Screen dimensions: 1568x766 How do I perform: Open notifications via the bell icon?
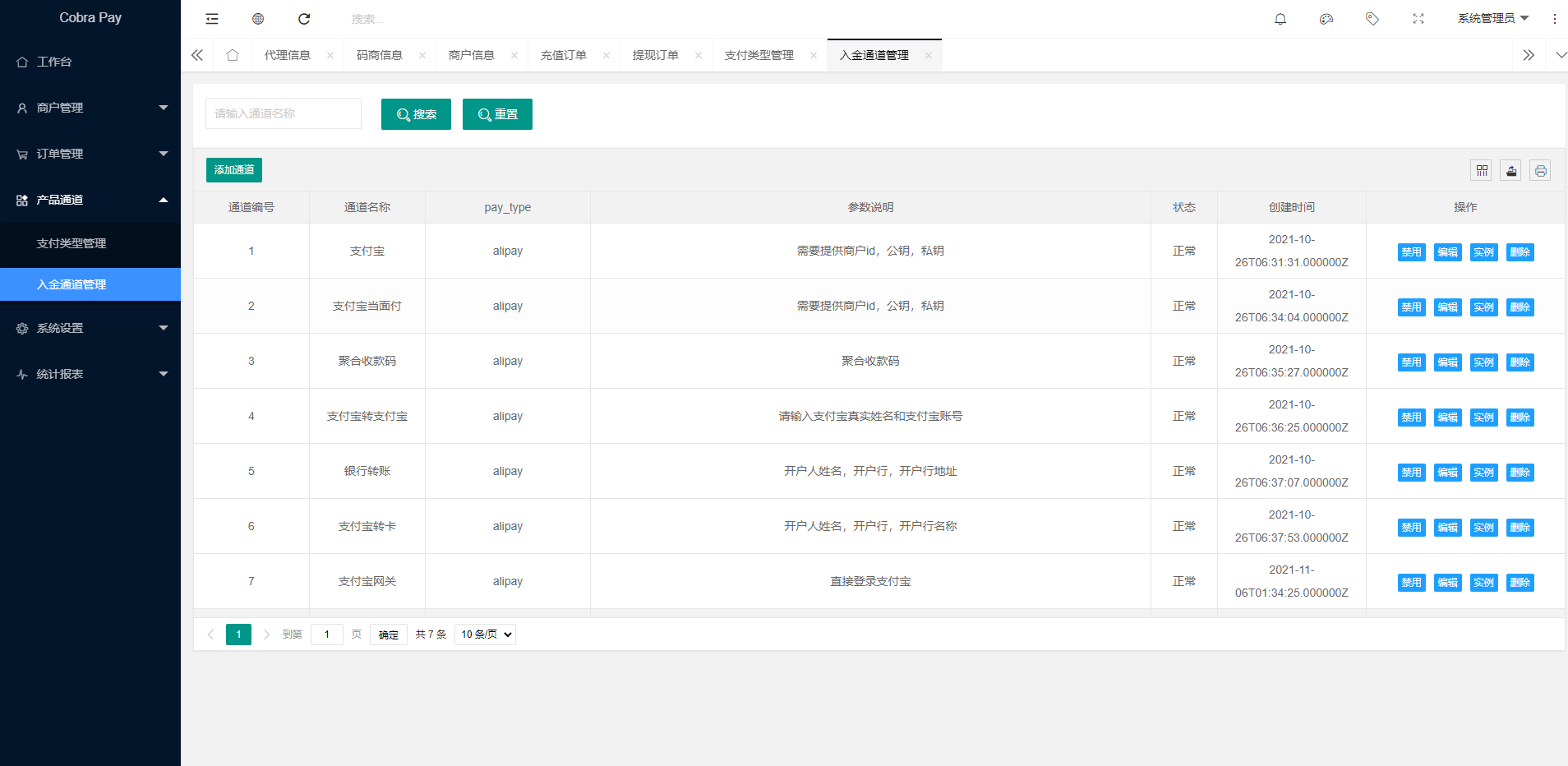point(1280,18)
